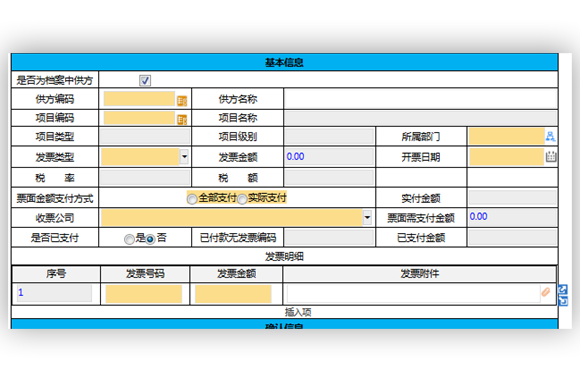Click the 基本信息 section header
This screenshot has height=365, width=580.
pos(284,62)
